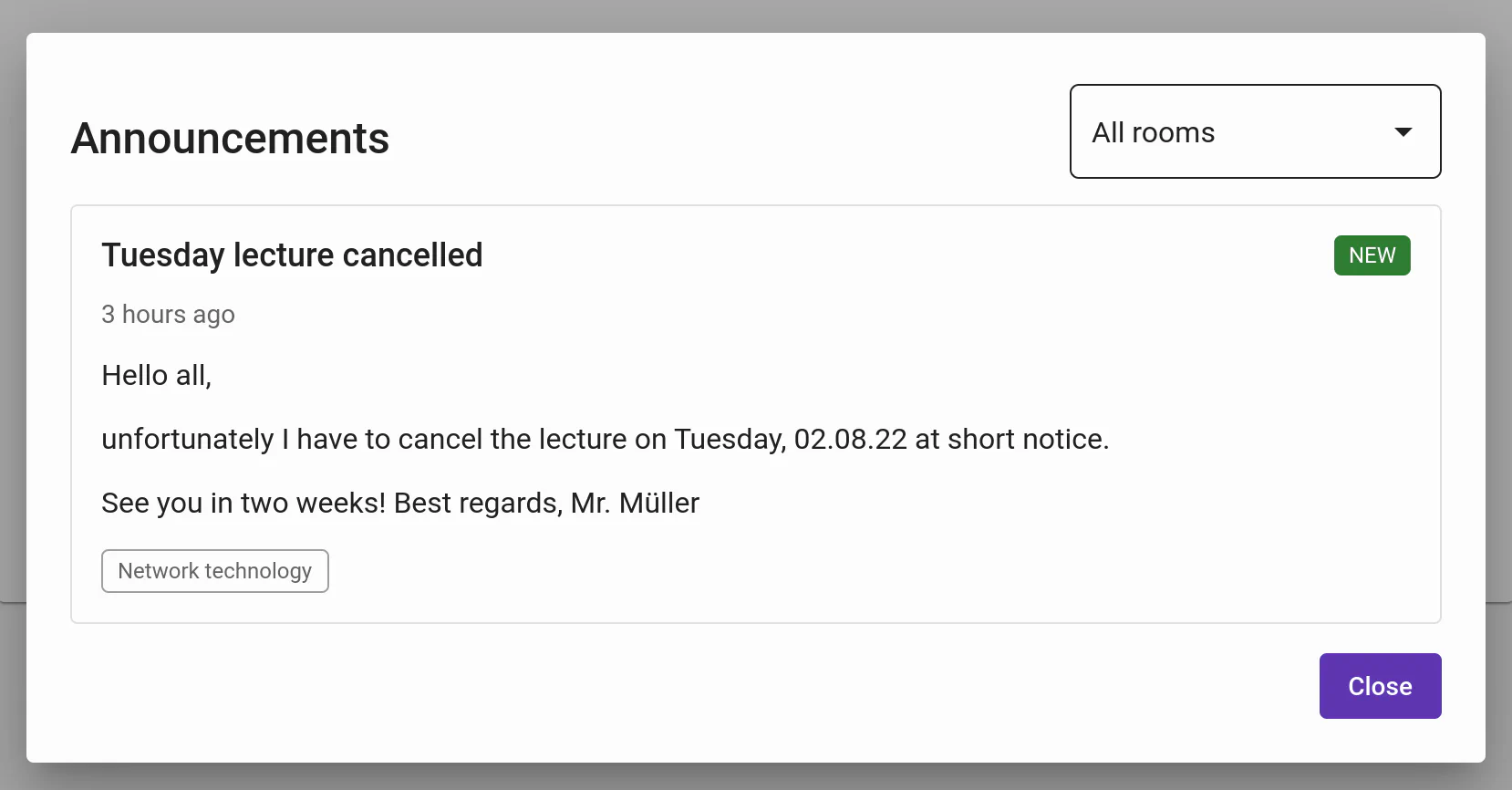1512x790 pixels.
Task: Click the word 'cancelled' in announcement title
Action: [412, 255]
